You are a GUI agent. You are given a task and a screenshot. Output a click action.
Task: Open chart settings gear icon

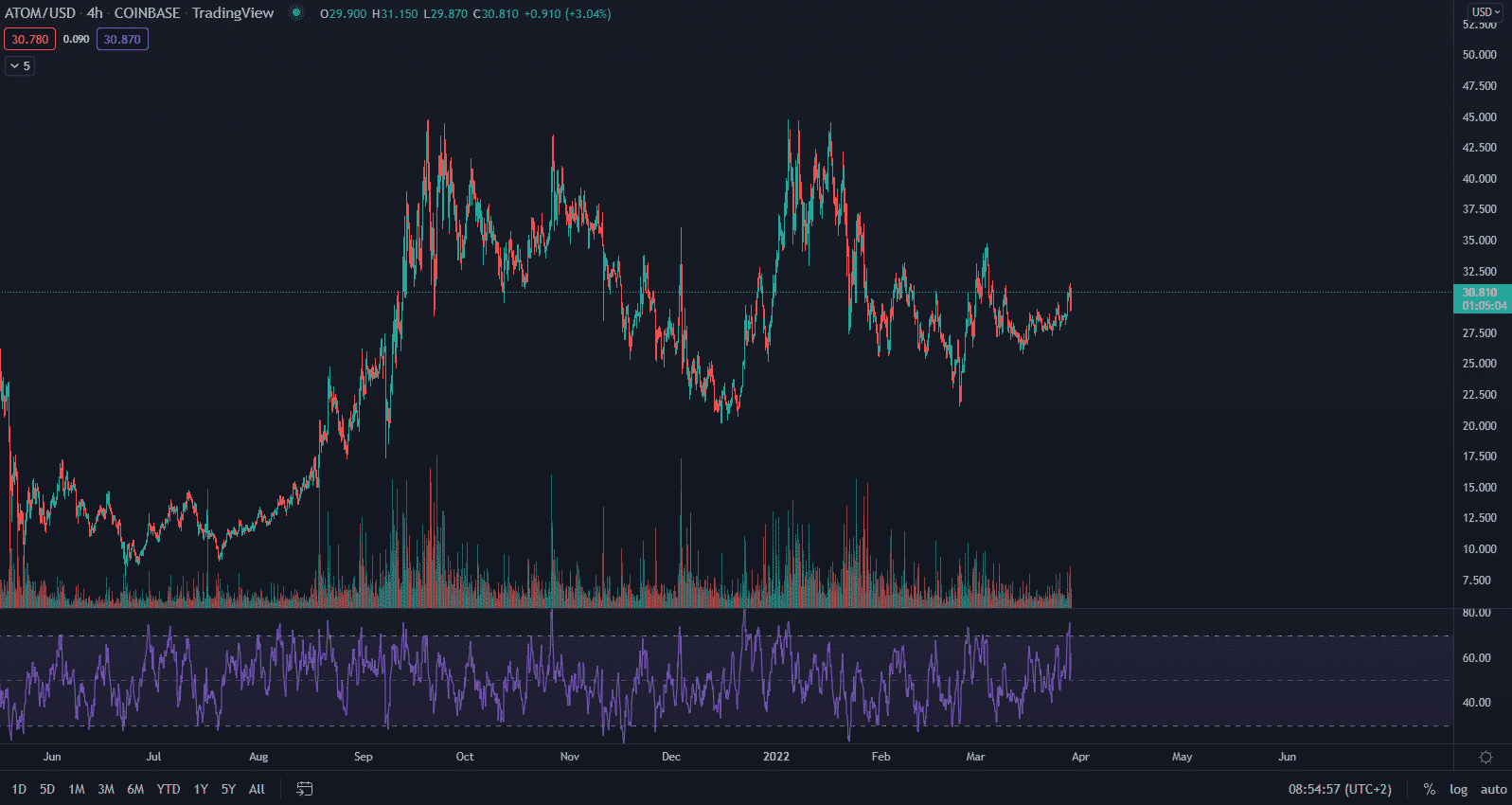1485,757
